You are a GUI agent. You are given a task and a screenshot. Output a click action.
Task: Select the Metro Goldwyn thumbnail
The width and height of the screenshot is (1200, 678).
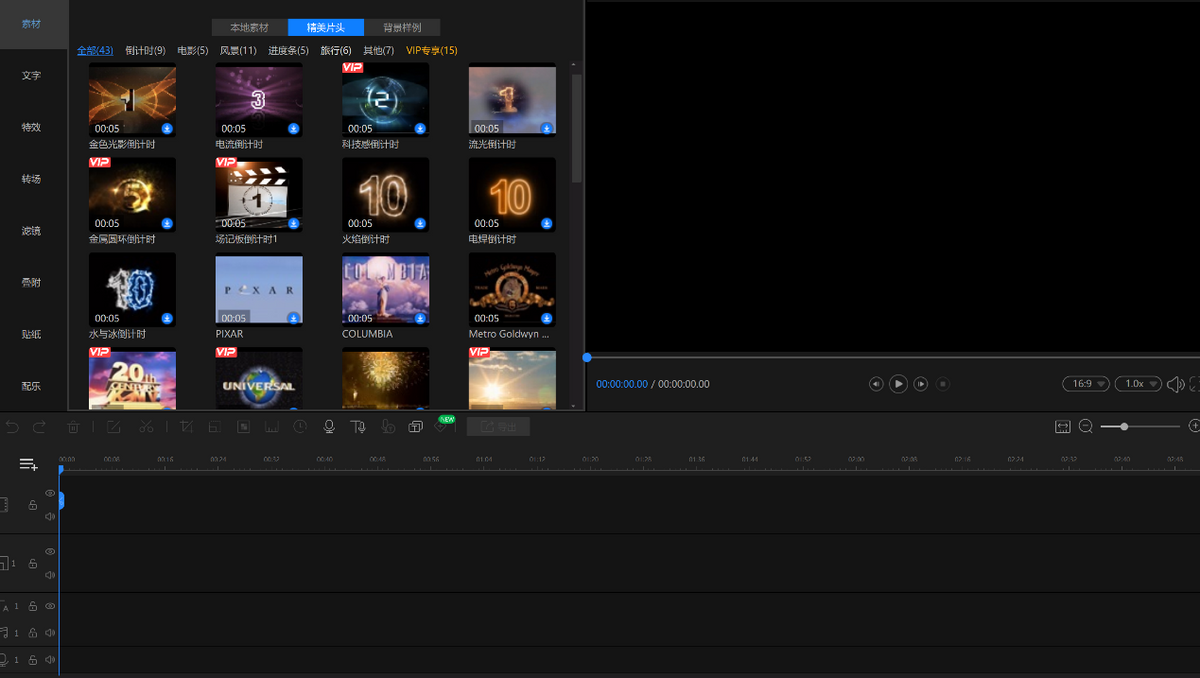click(x=512, y=290)
